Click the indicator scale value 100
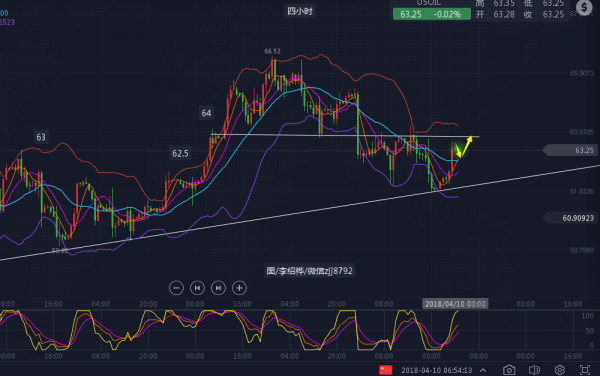This screenshot has height=376, width=600. point(587,316)
